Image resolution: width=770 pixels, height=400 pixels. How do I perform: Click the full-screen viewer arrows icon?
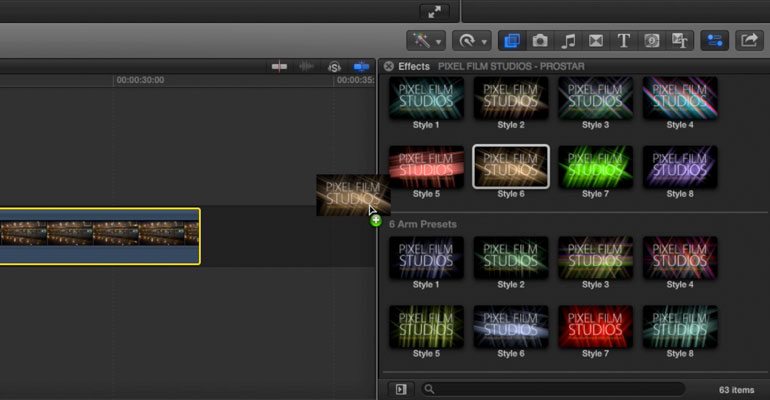pos(434,12)
